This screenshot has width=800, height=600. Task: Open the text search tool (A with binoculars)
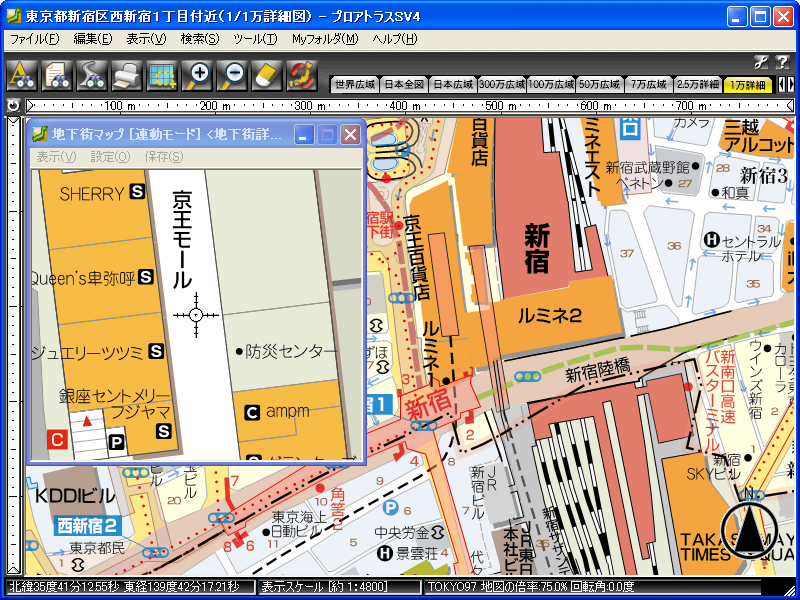click(x=22, y=76)
